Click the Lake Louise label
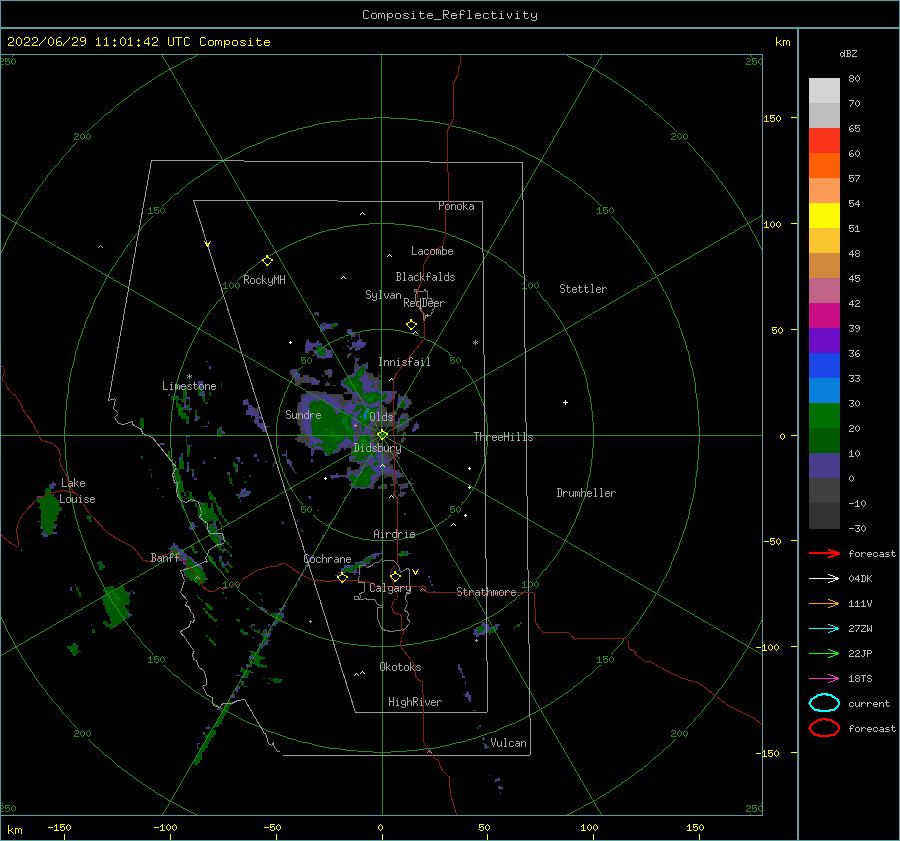The image size is (900, 841). pyautogui.click(x=77, y=491)
